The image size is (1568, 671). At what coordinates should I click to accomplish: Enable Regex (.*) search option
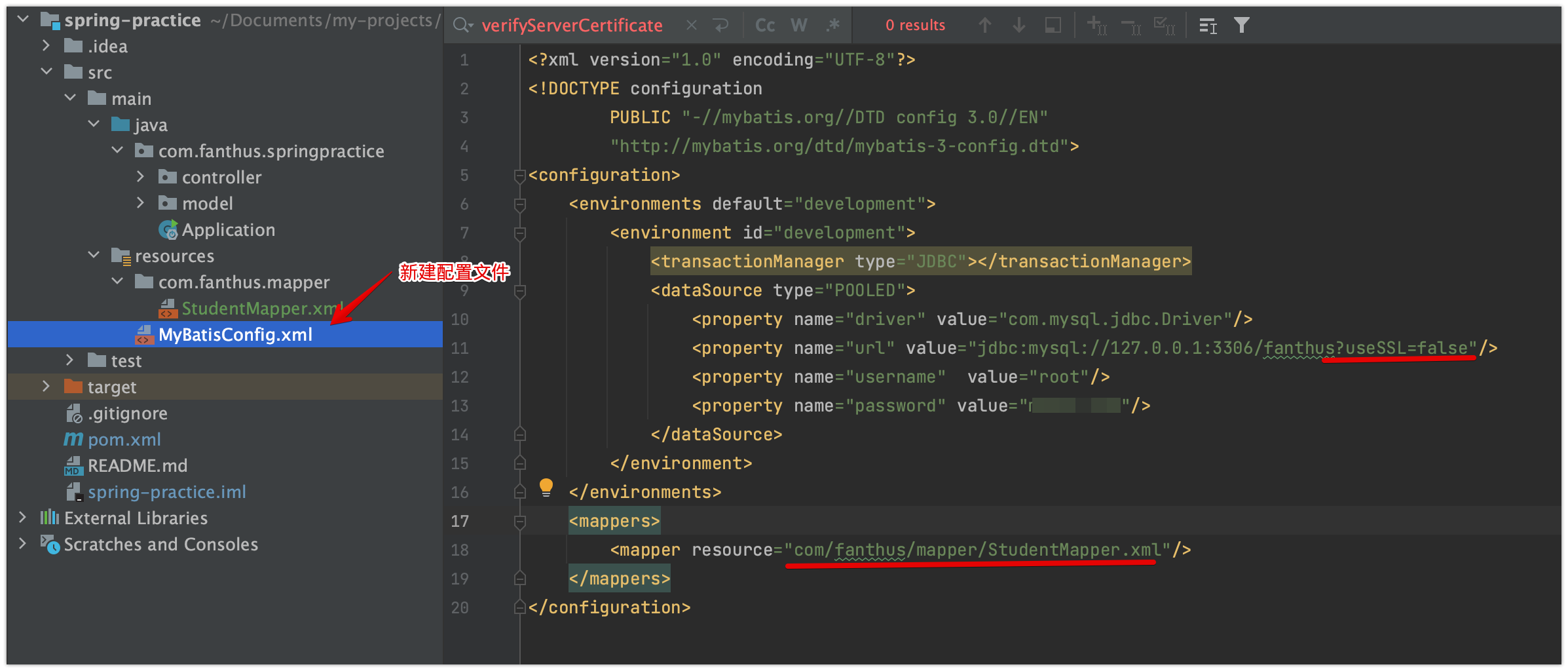[832, 26]
